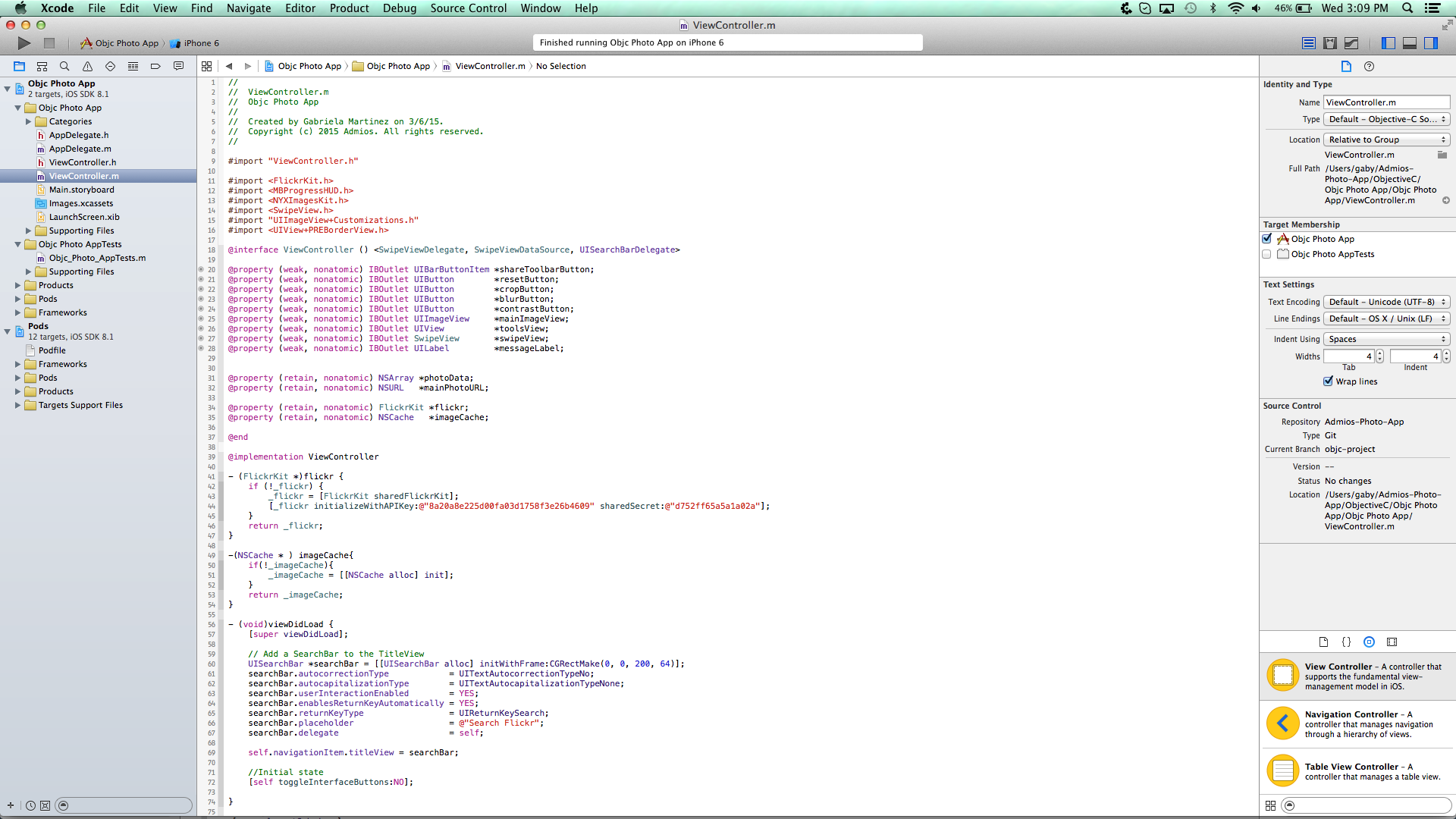
Task: Show the Object library
Action: click(1369, 642)
